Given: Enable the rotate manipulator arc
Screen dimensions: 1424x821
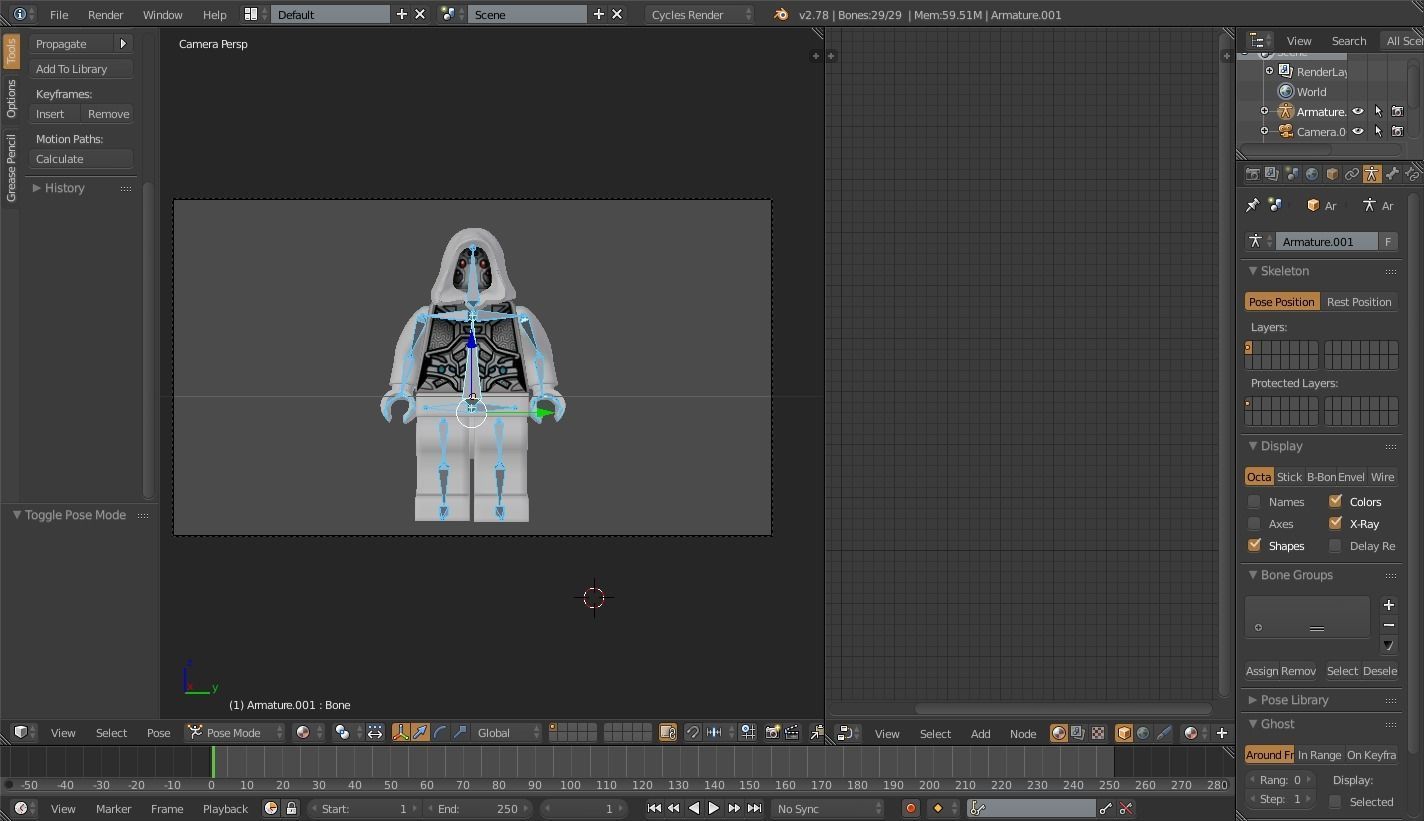Looking at the screenshot, I should 440,733.
